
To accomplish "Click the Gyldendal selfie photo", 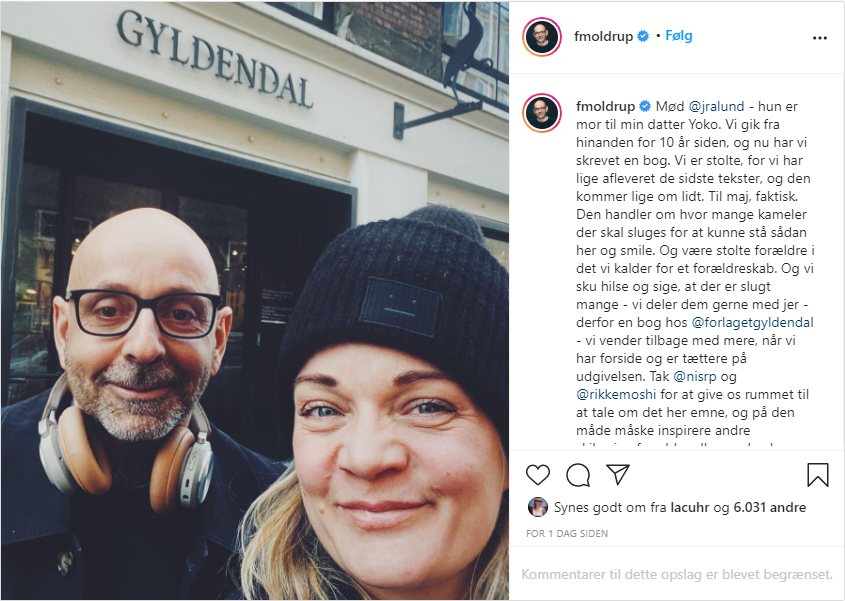I will click(x=255, y=301).
